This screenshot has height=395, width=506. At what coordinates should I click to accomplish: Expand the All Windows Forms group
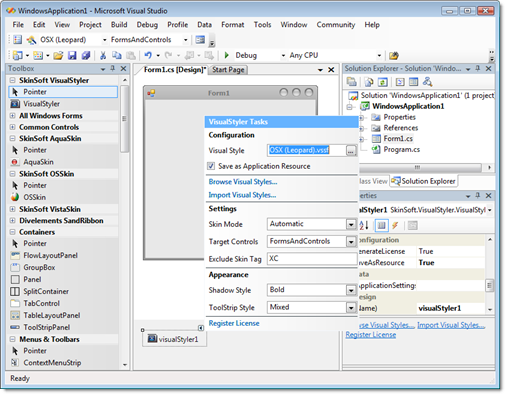[x=12, y=116]
